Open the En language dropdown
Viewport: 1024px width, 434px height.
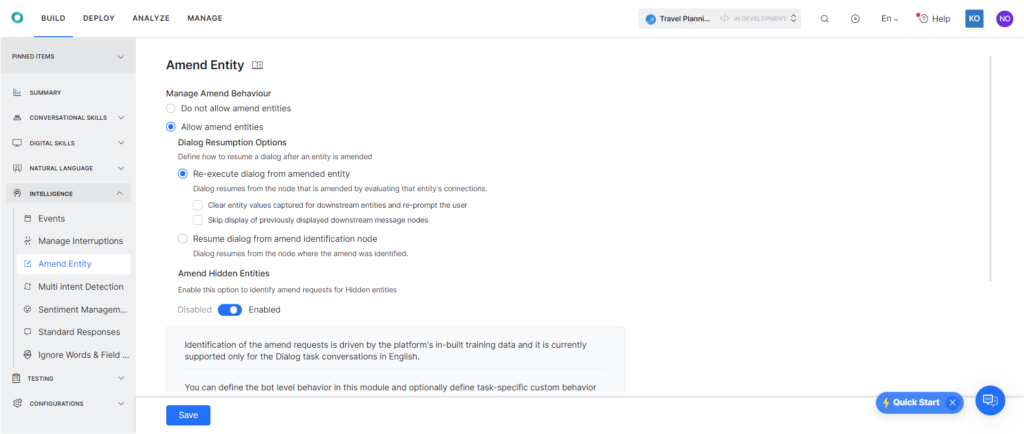tap(889, 18)
